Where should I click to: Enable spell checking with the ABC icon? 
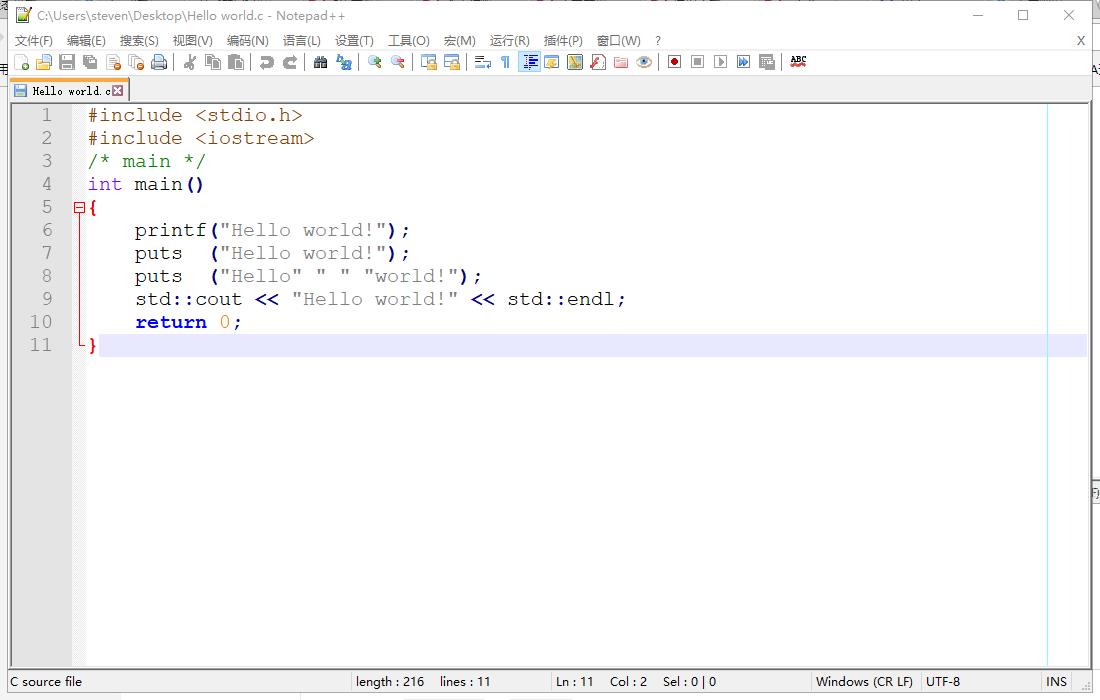coord(798,61)
